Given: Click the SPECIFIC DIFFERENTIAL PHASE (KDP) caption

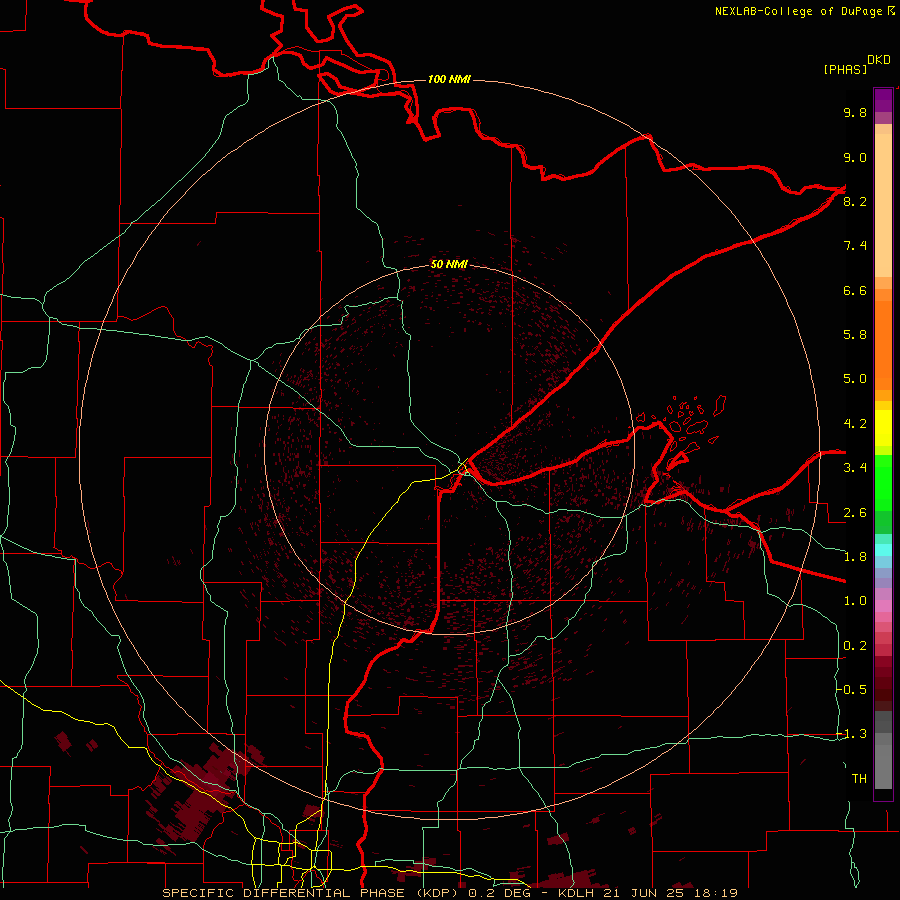Looking at the screenshot, I should 312,893.
